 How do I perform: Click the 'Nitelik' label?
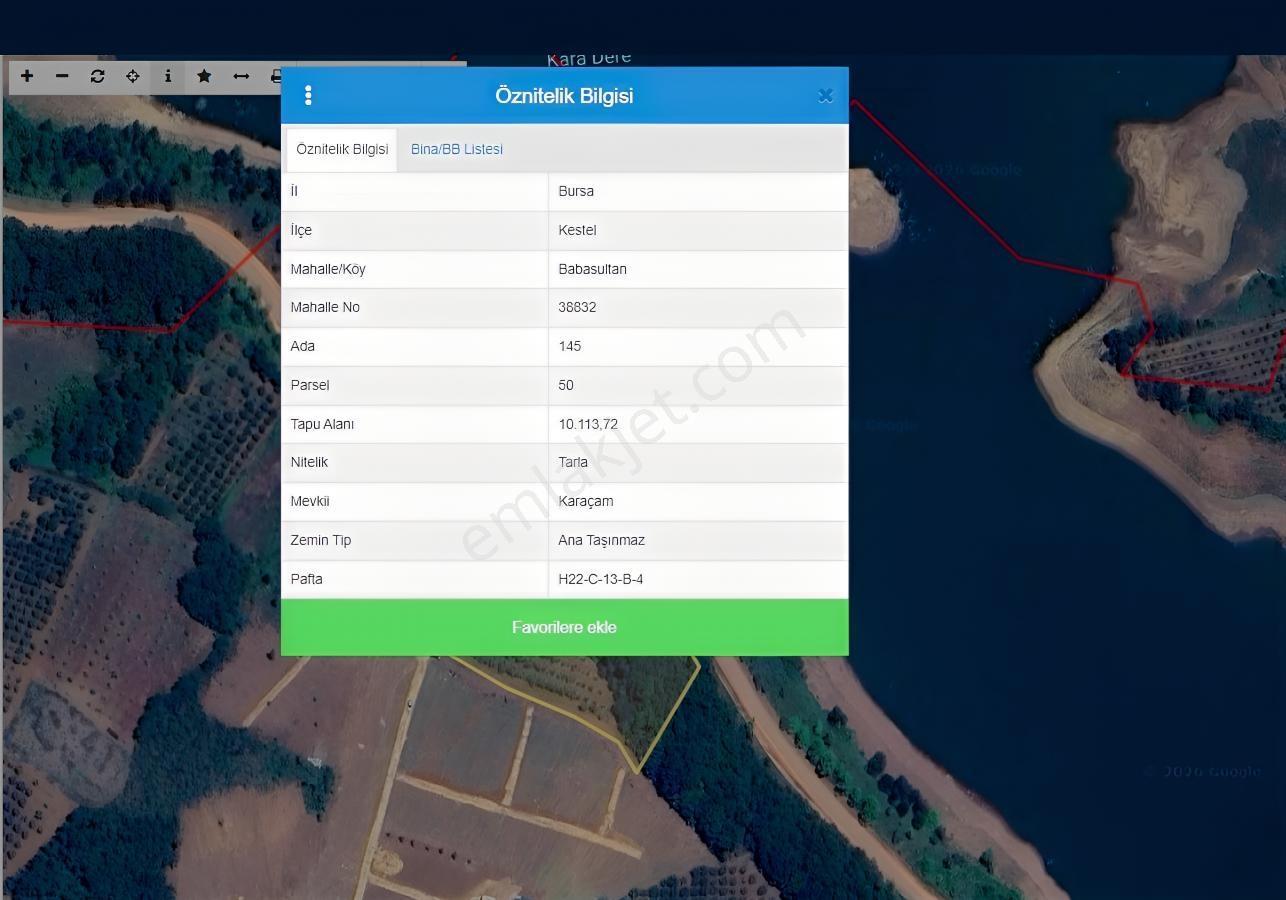point(309,462)
